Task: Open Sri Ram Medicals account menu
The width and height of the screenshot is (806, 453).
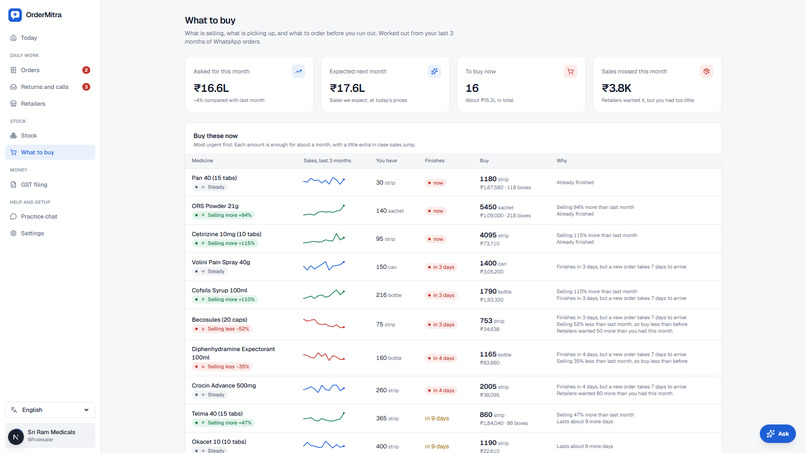Action: pos(50,436)
